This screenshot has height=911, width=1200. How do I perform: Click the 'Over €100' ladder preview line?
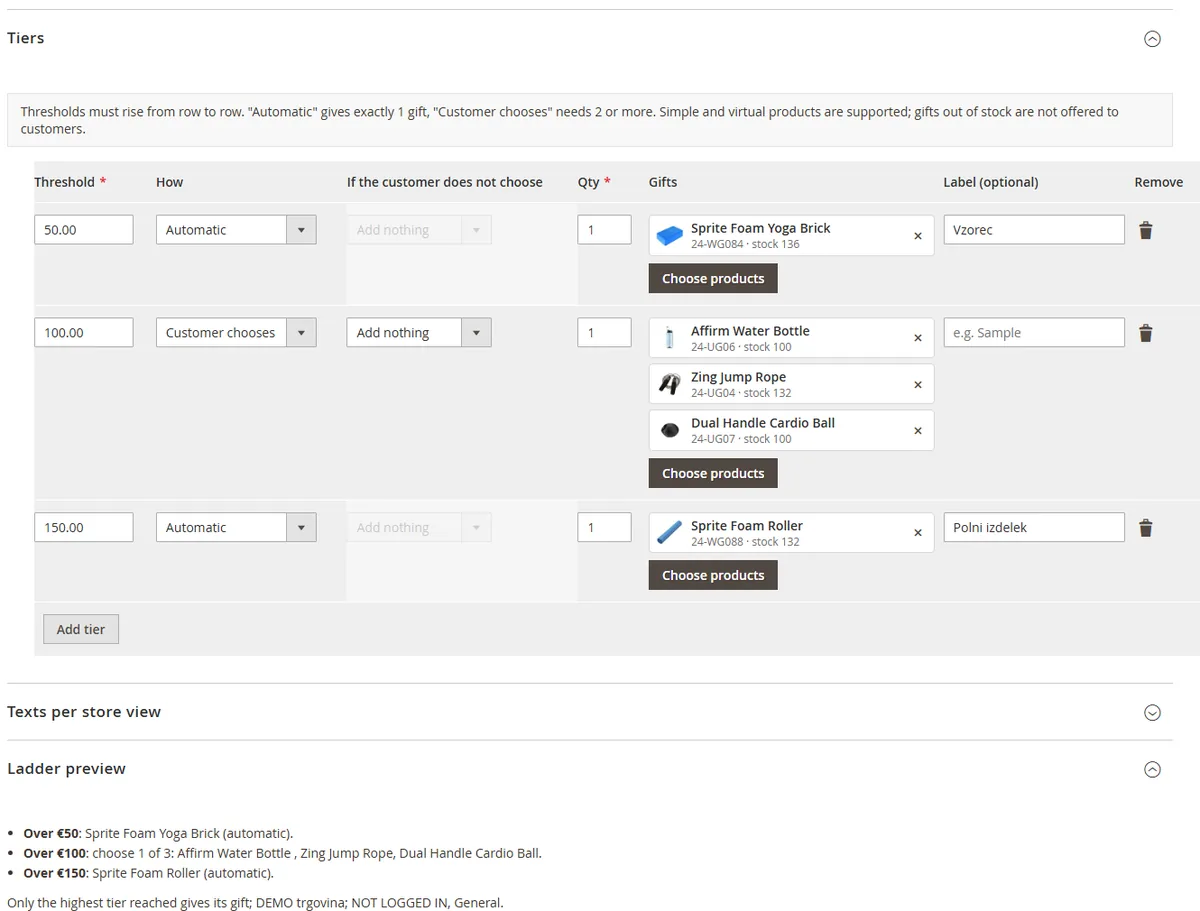282,854
